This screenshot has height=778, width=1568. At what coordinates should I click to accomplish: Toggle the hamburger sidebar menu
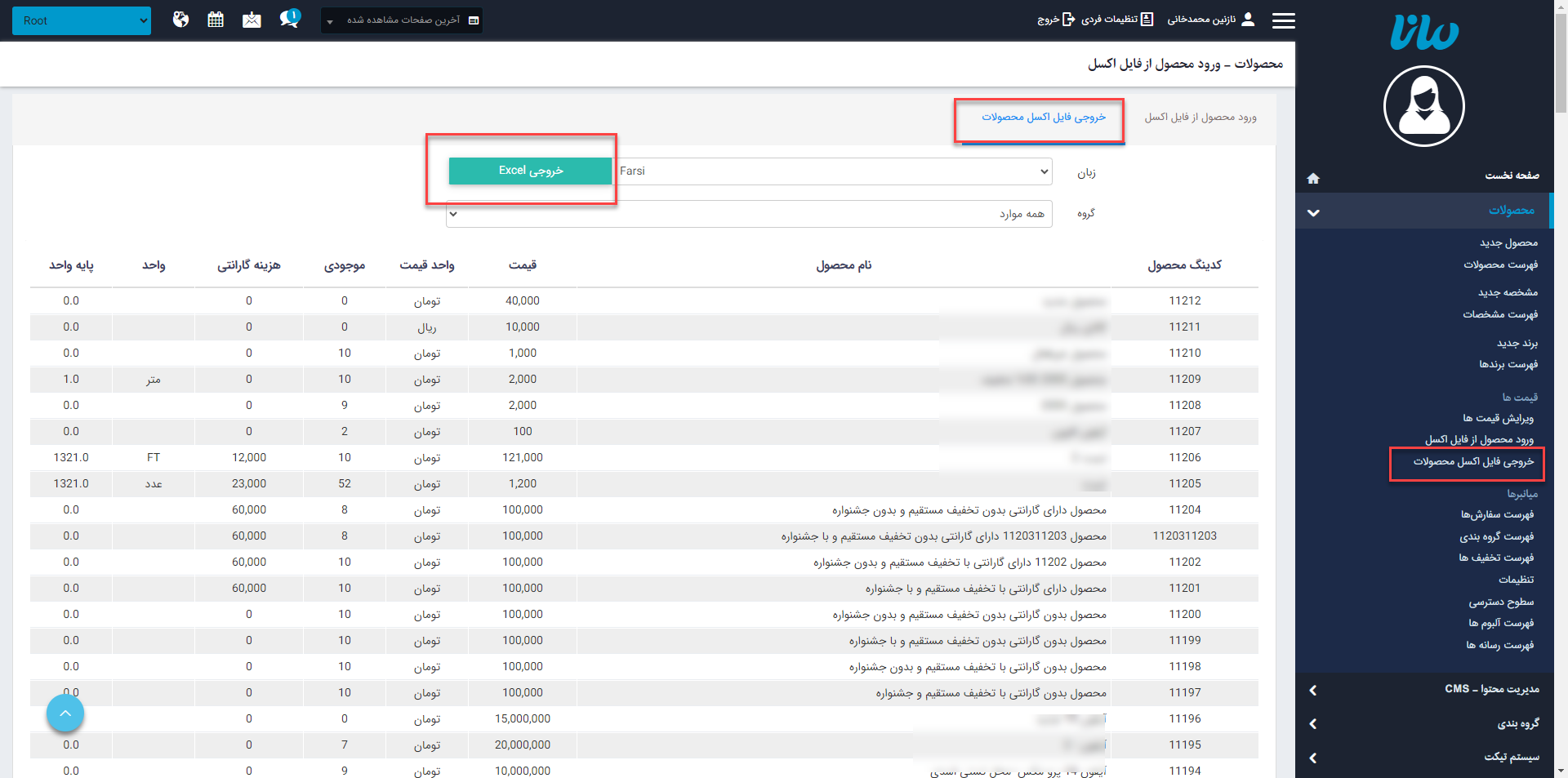pos(1283,20)
